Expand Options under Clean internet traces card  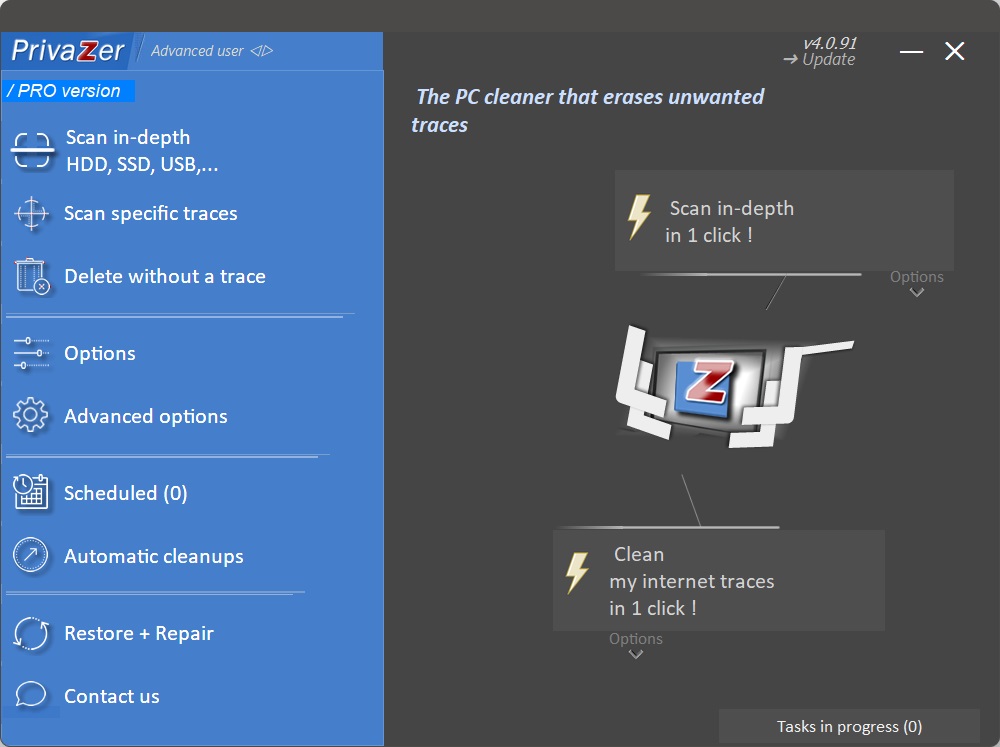click(x=635, y=645)
